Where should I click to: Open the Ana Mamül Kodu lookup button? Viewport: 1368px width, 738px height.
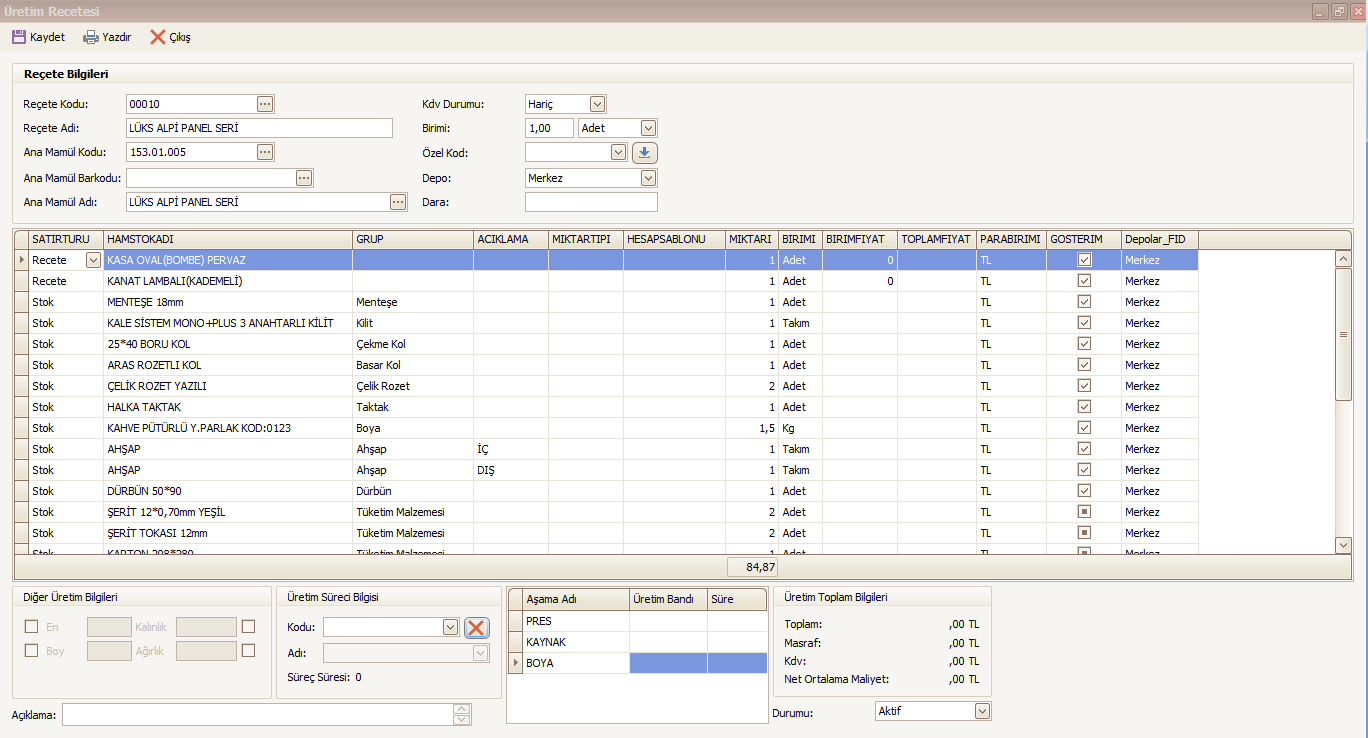(265, 152)
